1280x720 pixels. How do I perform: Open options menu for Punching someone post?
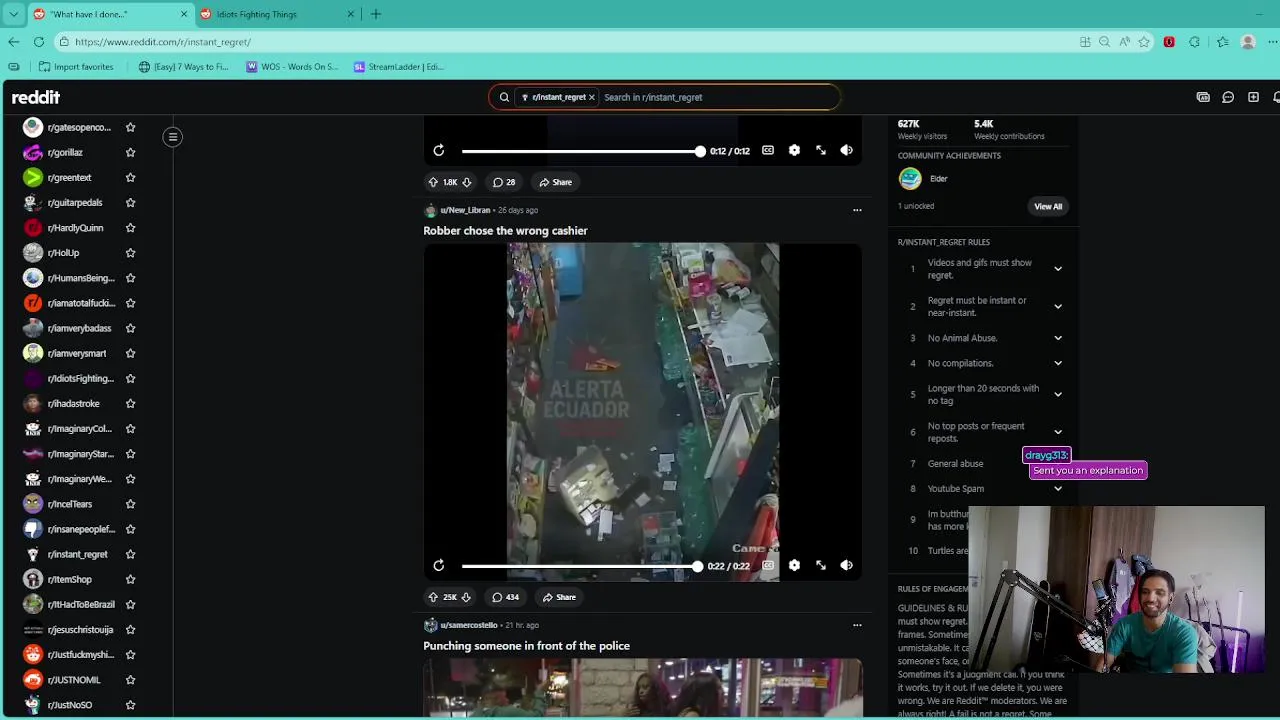(x=857, y=625)
